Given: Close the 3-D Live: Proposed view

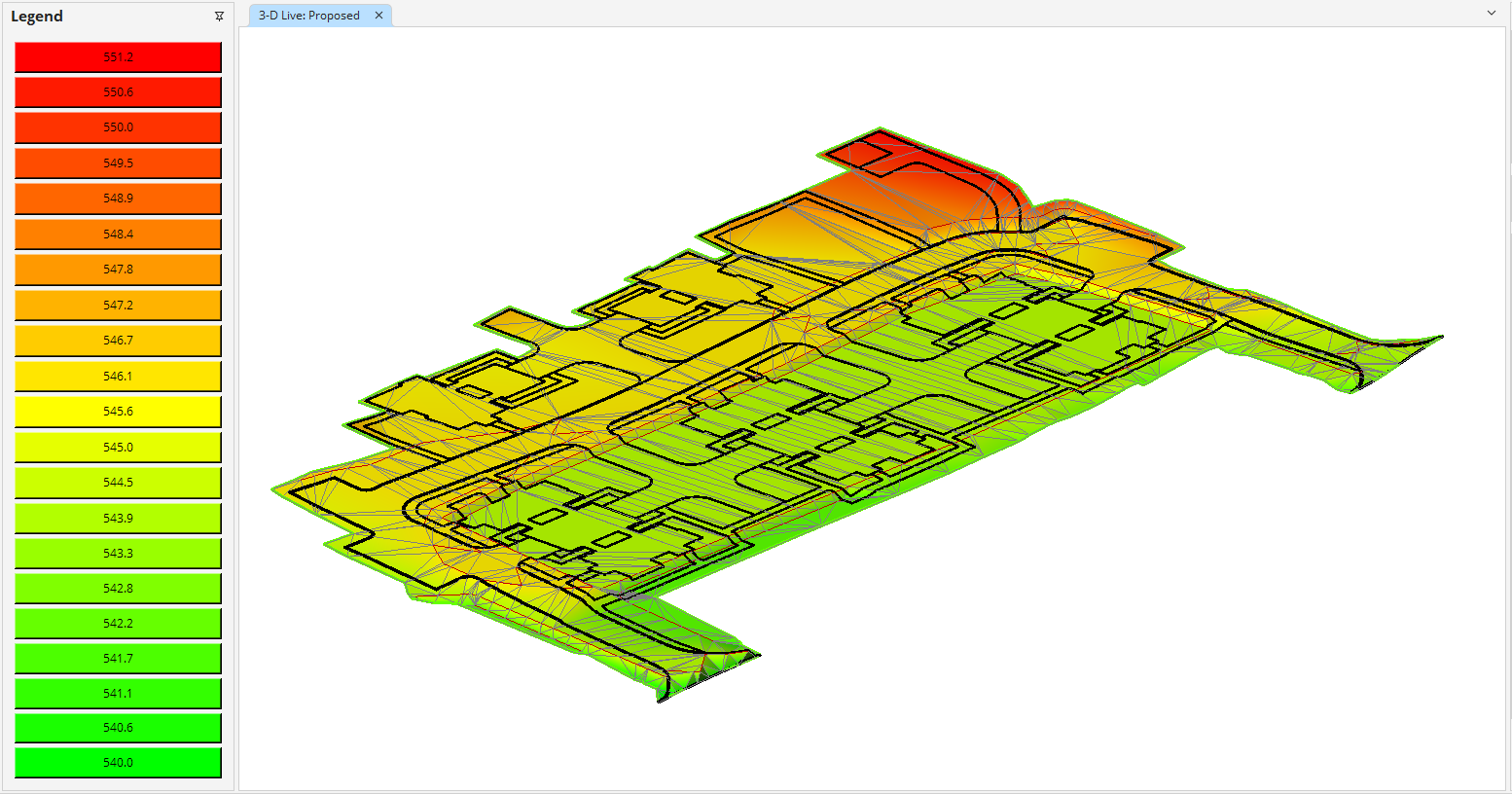Looking at the screenshot, I should tap(378, 15).
